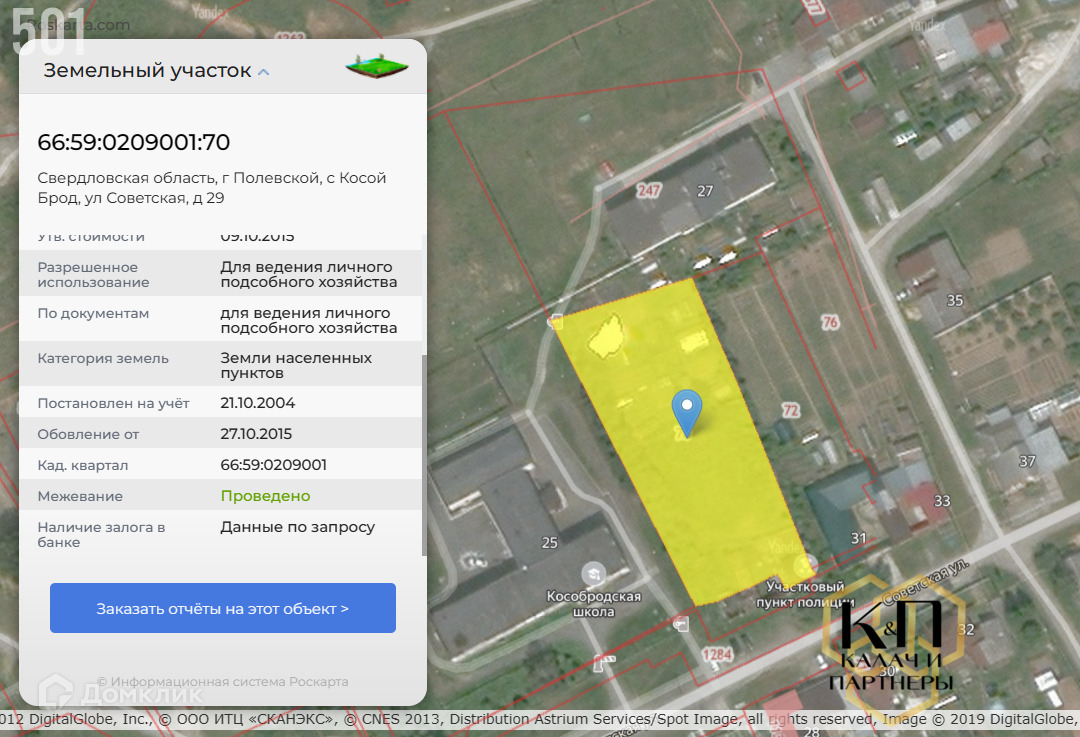1080x737 pixels.
Task: Click the Межевание row label
Action: (x=80, y=496)
